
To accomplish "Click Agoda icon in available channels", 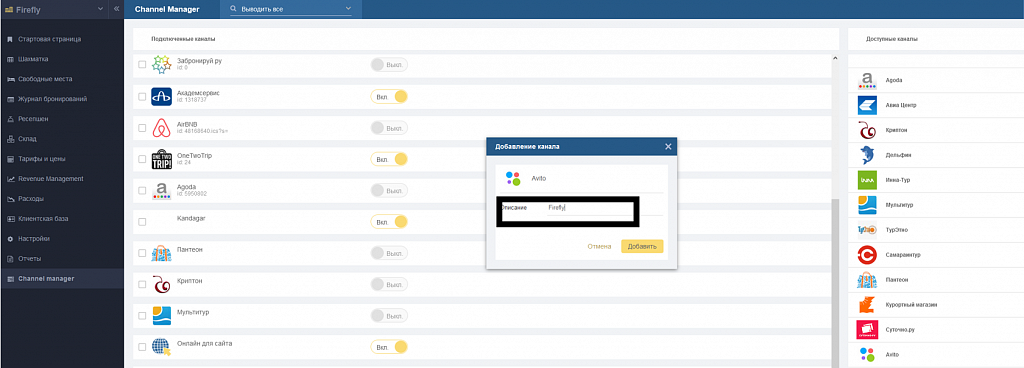I will pos(867,81).
